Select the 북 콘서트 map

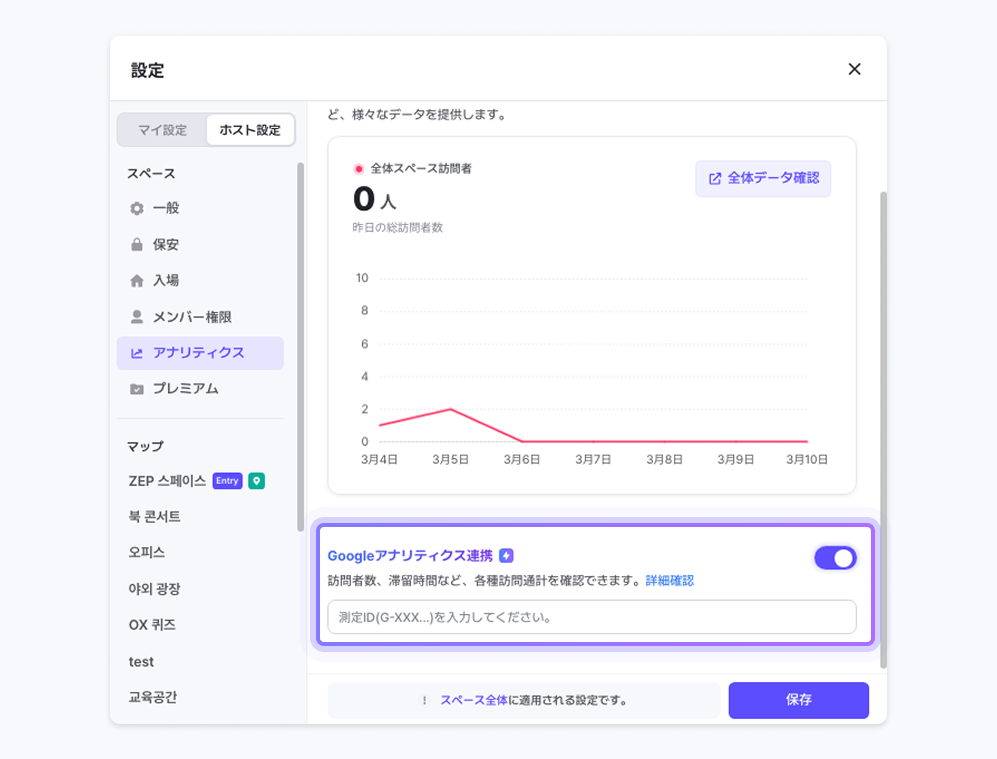[155, 517]
